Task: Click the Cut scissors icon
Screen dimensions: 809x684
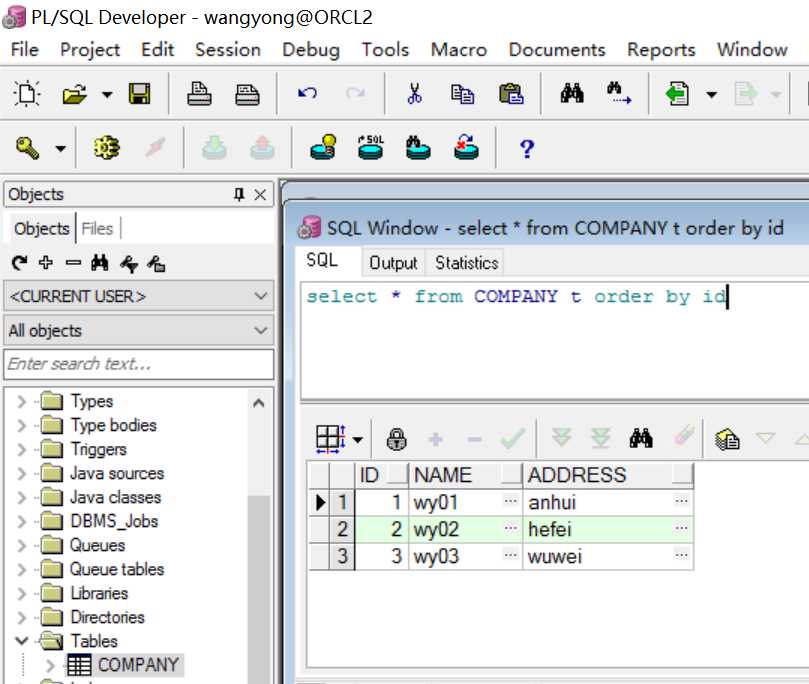Action: (414, 94)
